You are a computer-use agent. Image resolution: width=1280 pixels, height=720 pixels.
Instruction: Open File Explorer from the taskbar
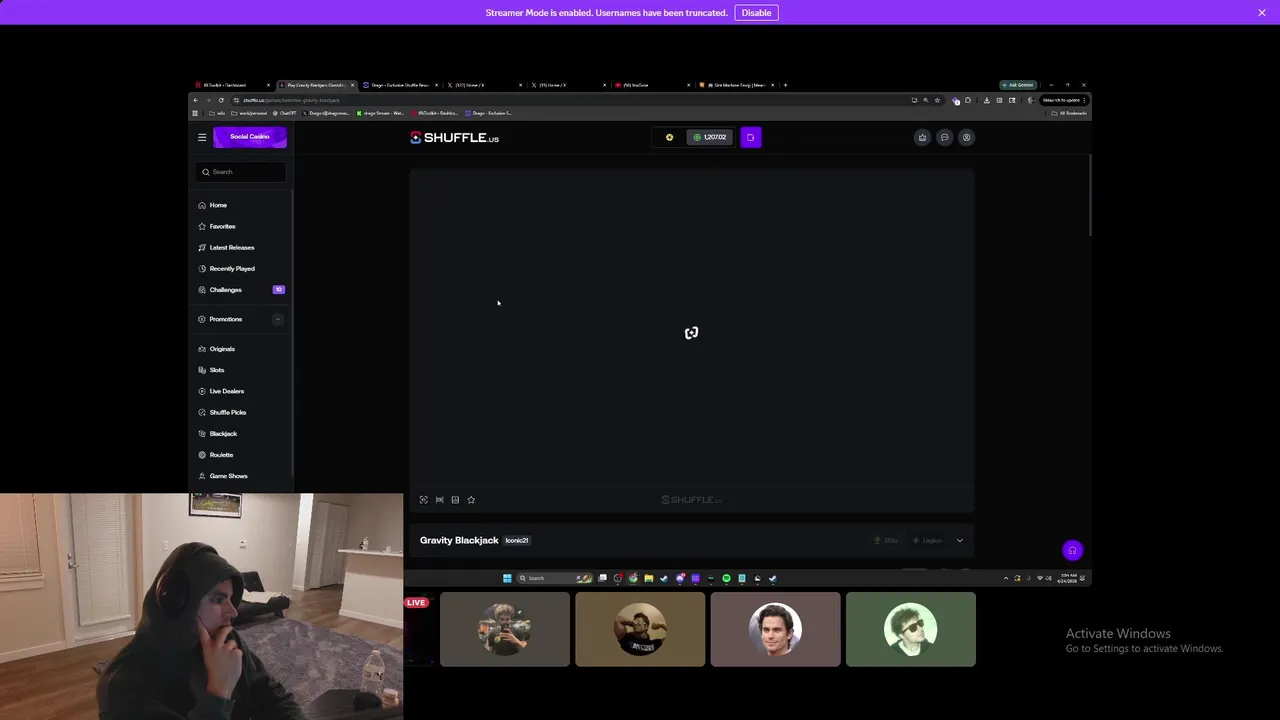(648, 578)
